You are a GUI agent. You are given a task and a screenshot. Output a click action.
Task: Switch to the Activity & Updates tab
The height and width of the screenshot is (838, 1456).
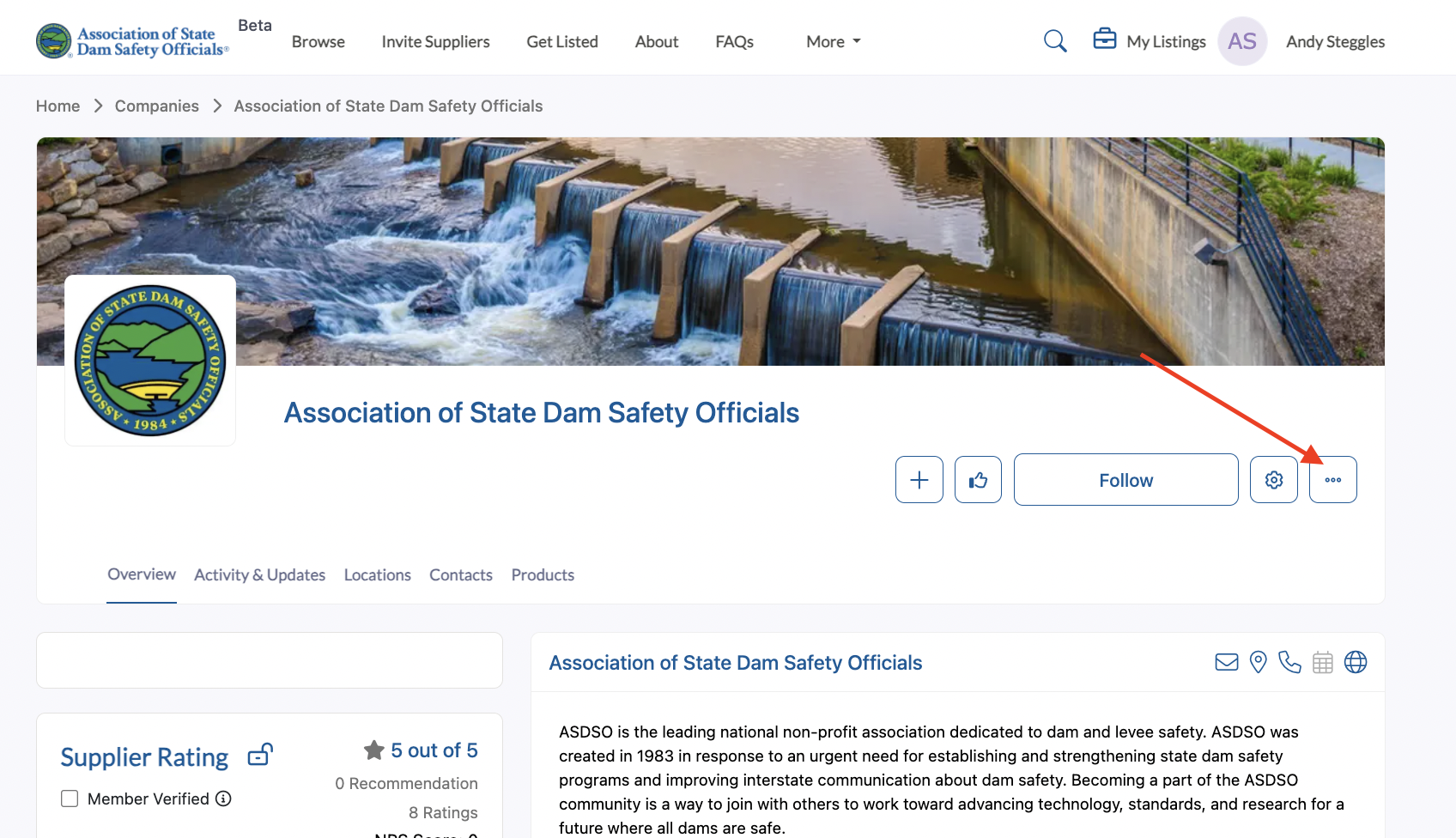[x=259, y=574]
